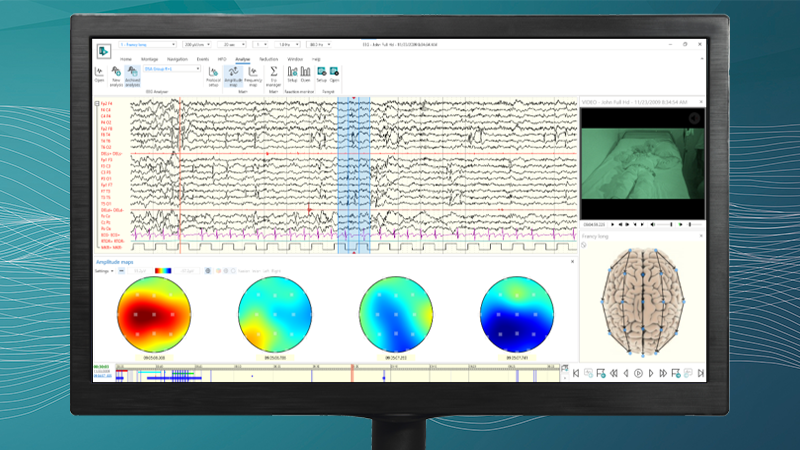Open the Help ribbon tab
Image resolution: width=800 pixels, height=450 pixels.
click(316, 59)
